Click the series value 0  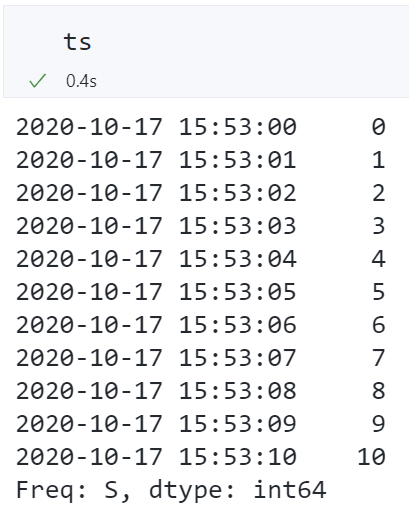(x=379, y=127)
